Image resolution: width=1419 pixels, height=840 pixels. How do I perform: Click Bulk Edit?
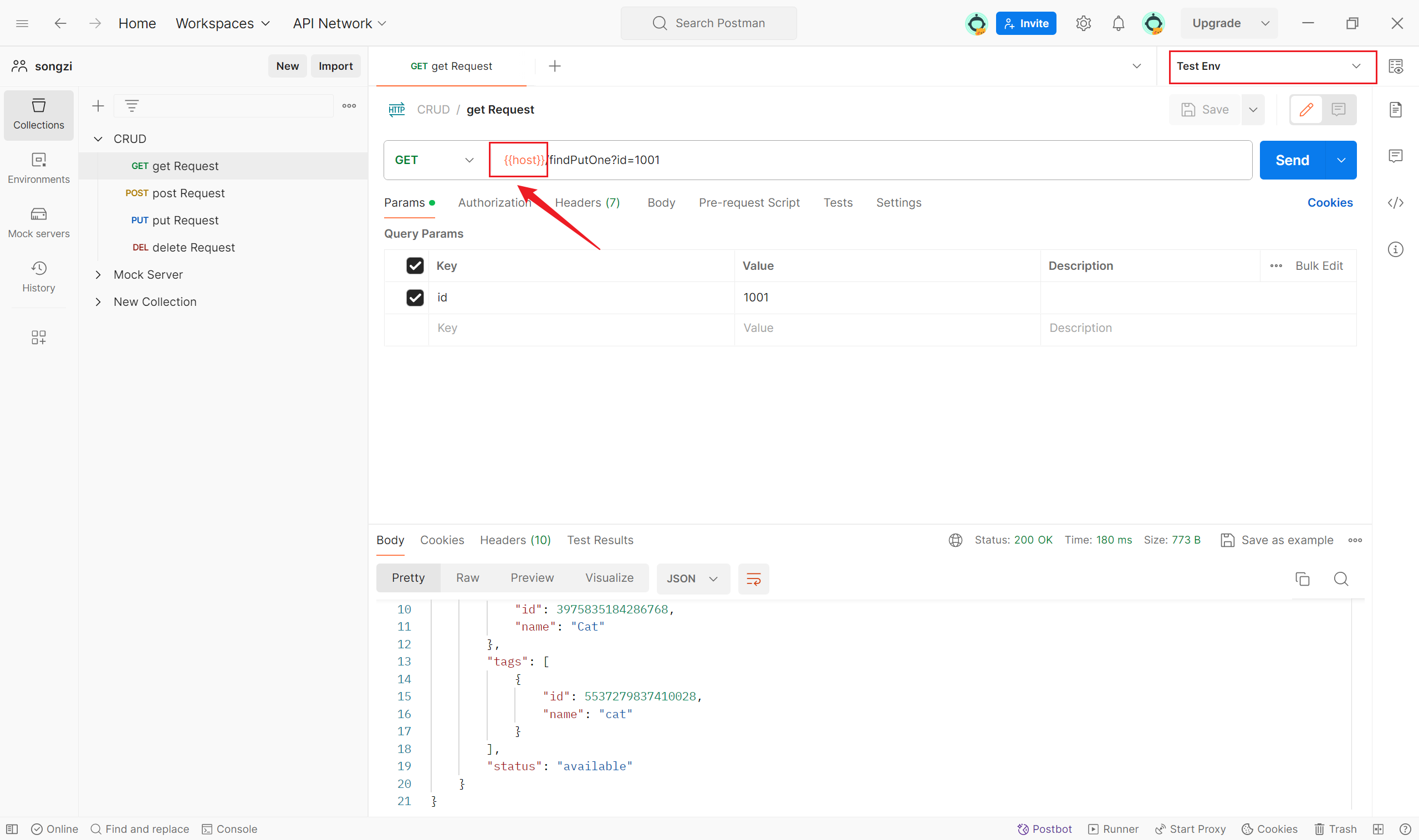coord(1319,265)
